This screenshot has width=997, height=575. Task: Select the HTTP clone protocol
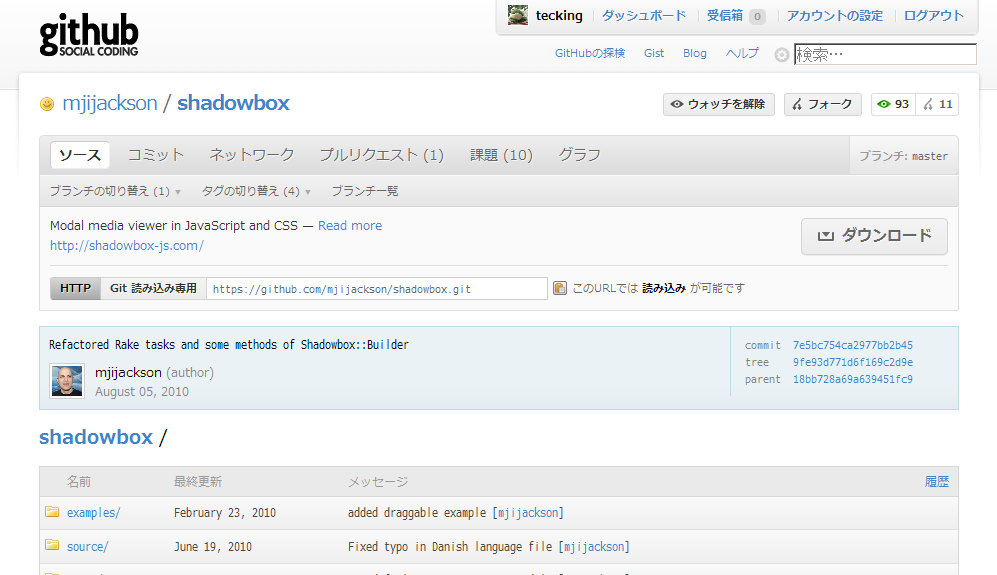click(x=76, y=288)
